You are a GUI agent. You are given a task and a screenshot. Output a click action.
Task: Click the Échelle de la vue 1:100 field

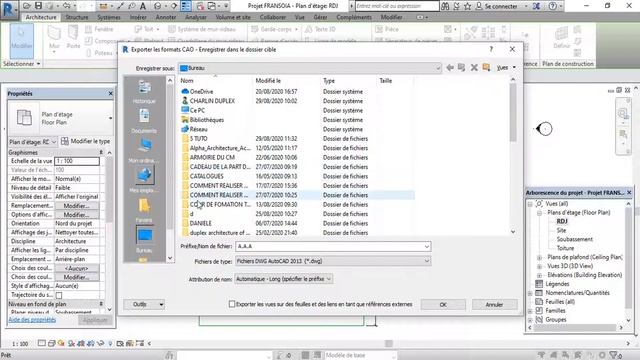point(77,161)
